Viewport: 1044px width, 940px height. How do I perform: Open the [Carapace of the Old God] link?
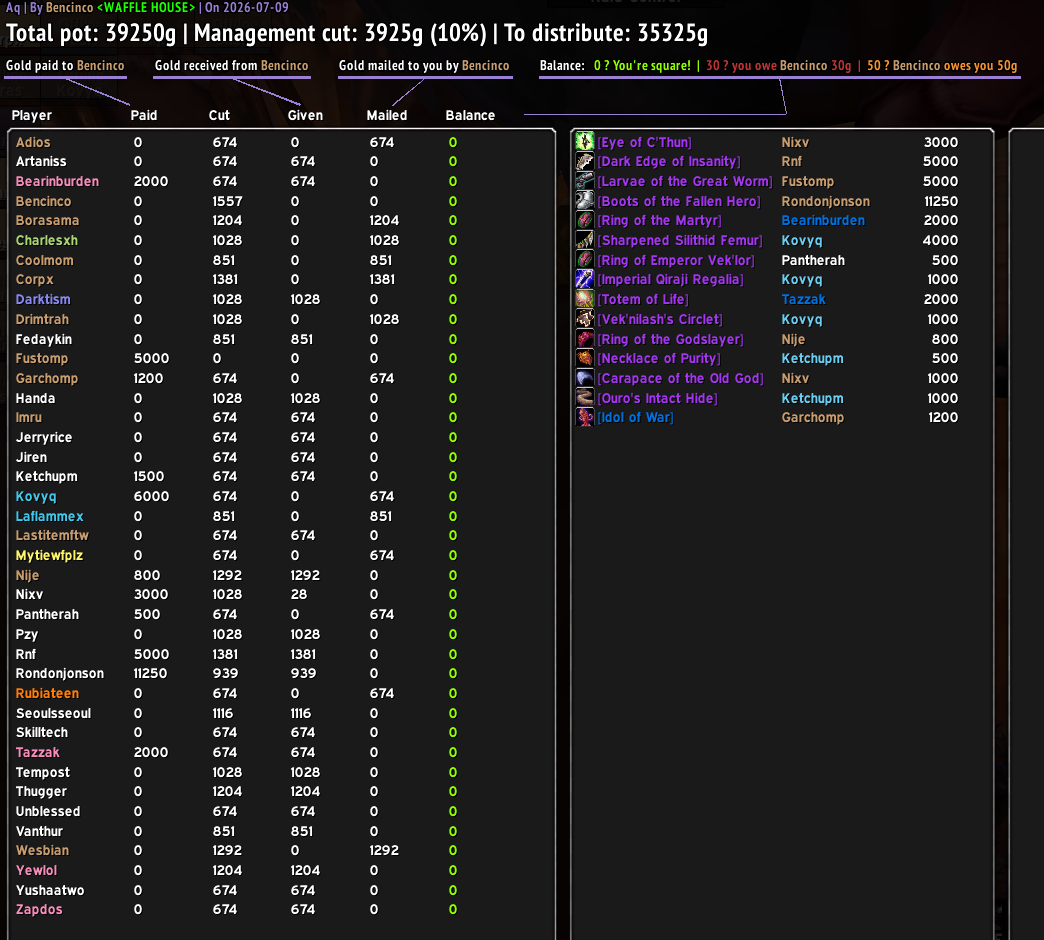[x=680, y=378]
